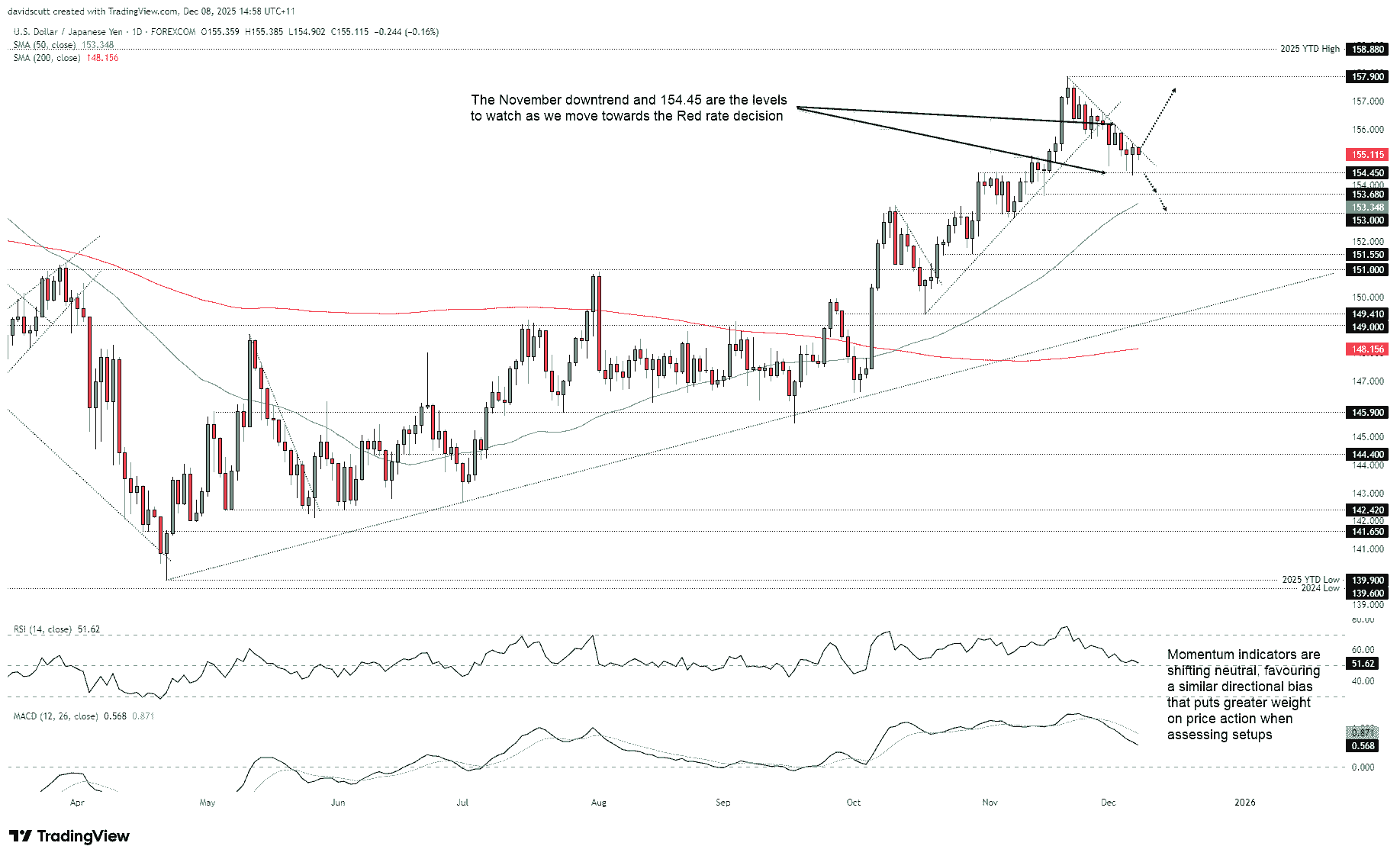This screenshot has height=859, width=1400.
Task: Select the 2025 YTD High 158.880 label
Action: click(1366, 49)
